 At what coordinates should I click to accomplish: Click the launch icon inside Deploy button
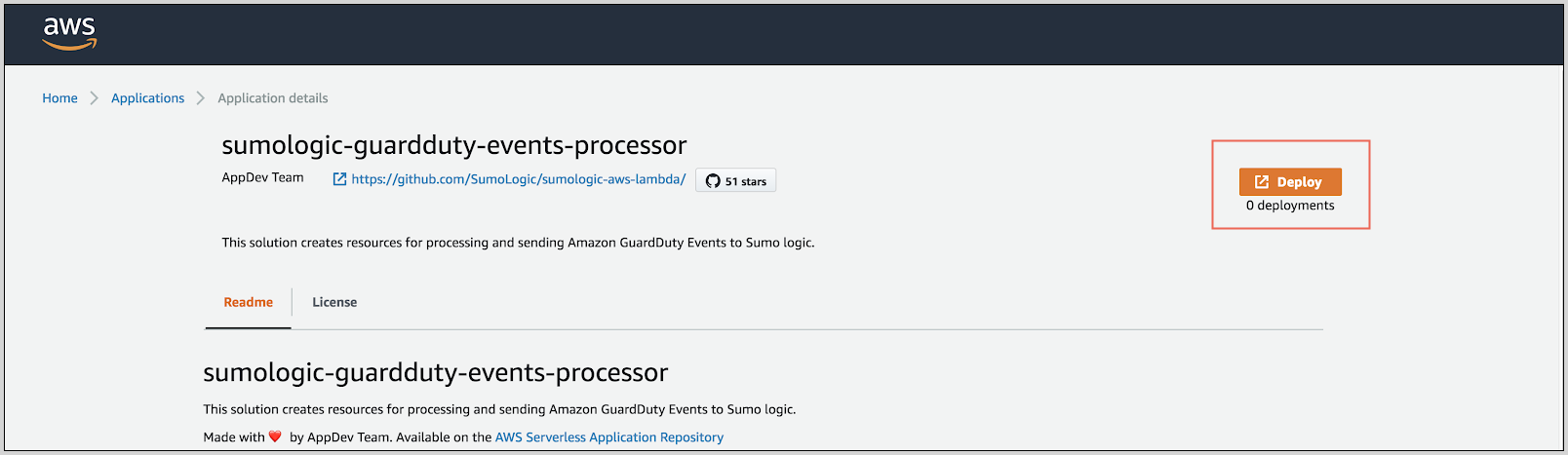coord(1262,182)
